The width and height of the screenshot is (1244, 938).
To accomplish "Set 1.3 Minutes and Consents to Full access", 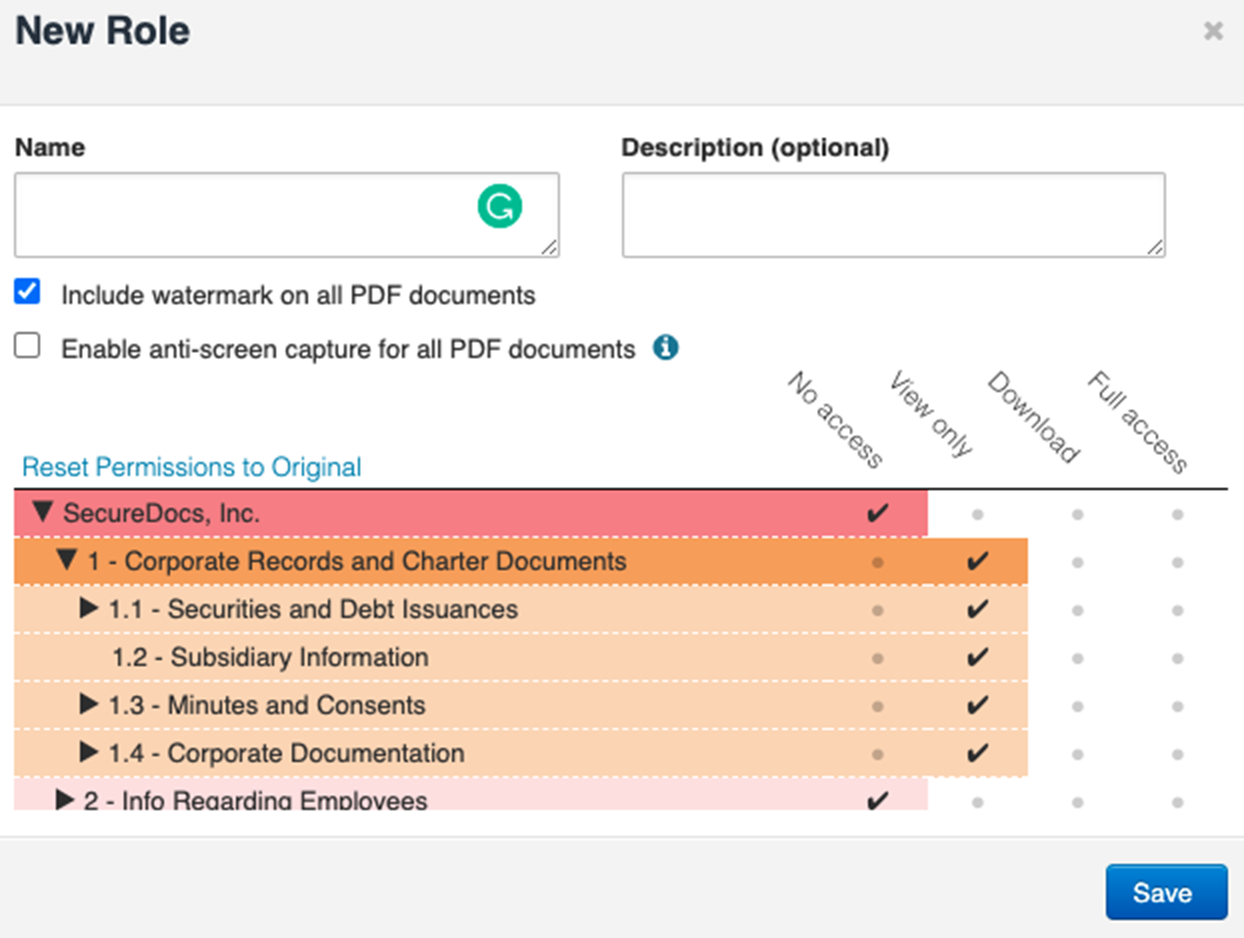I will point(1177,707).
